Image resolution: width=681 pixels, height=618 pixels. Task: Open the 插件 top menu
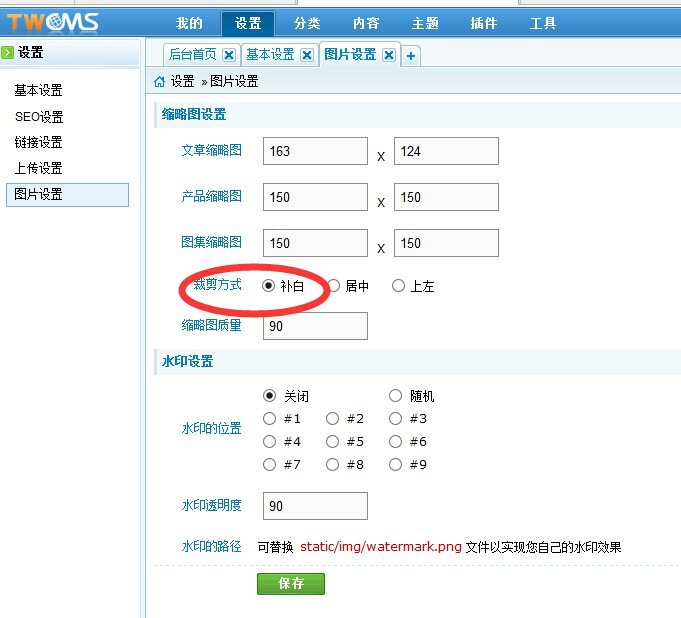pyautogui.click(x=483, y=24)
